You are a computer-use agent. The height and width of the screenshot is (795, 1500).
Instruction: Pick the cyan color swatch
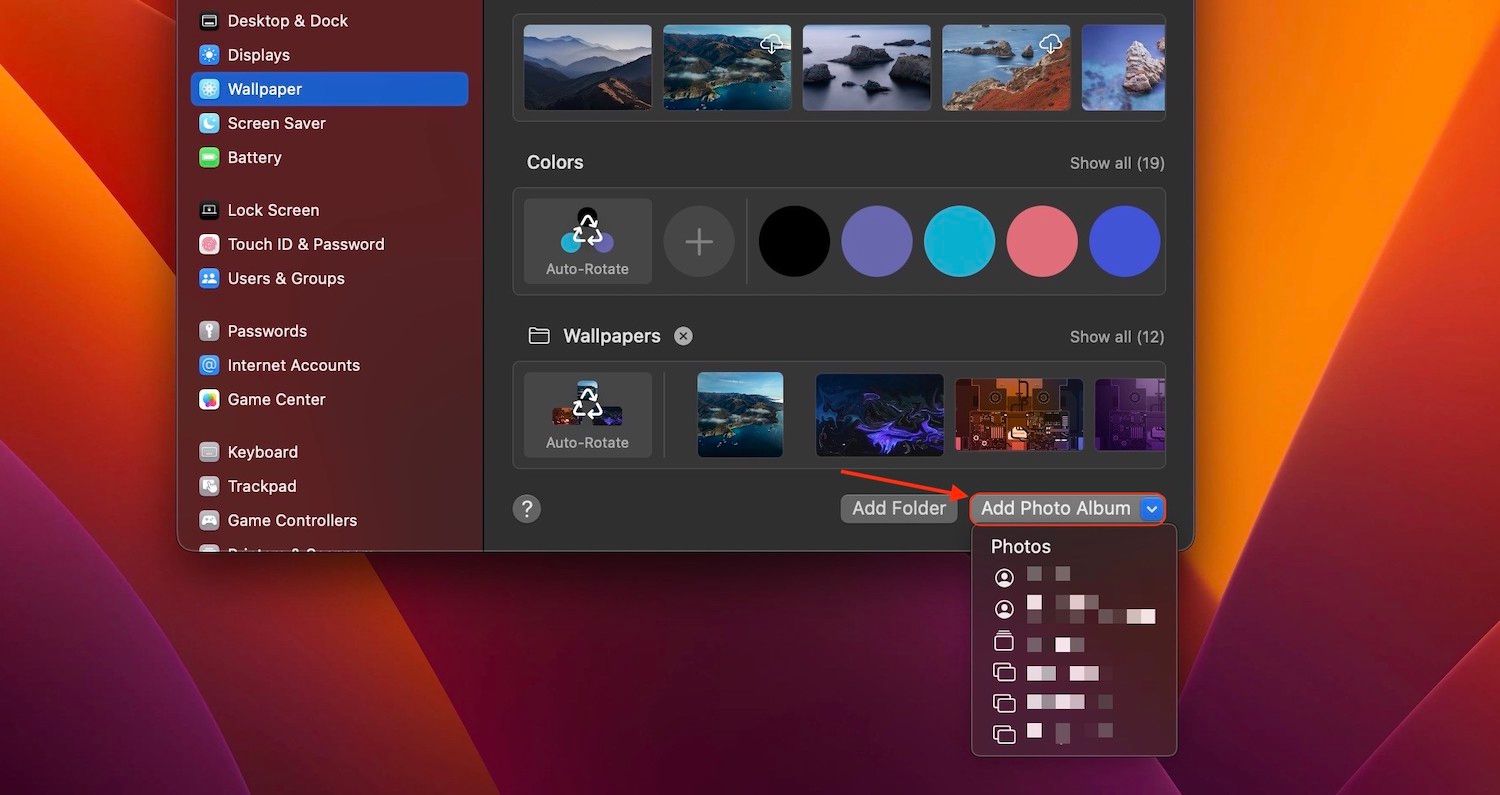click(960, 241)
